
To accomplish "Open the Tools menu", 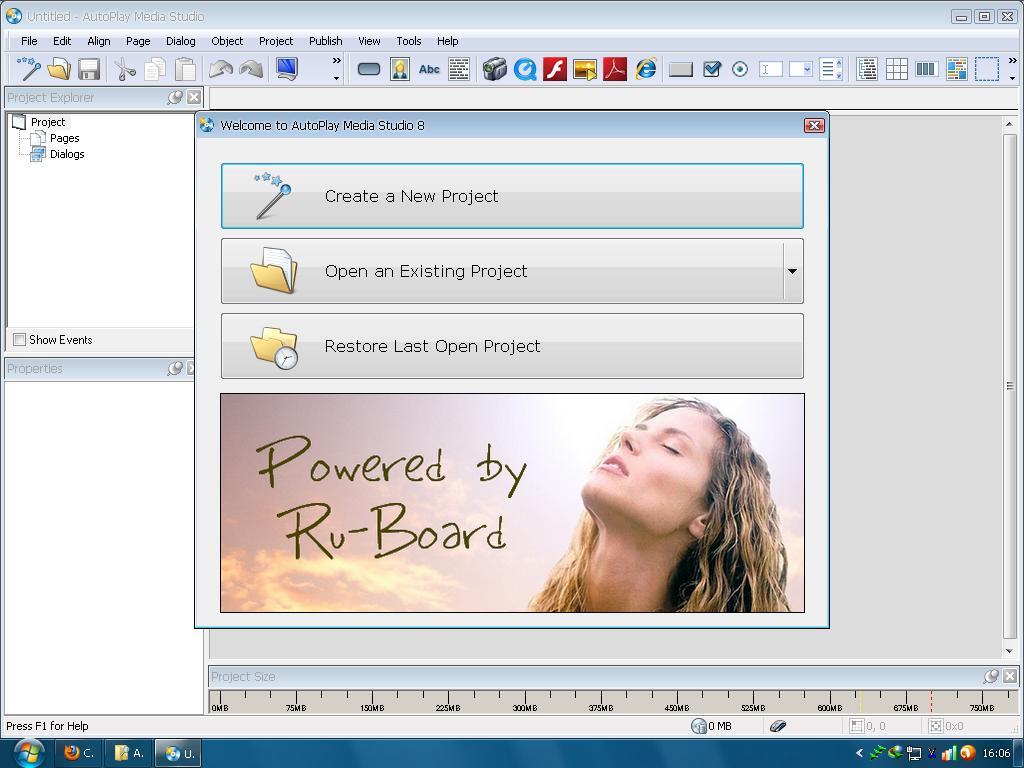I will pyautogui.click(x=409, y=40).
